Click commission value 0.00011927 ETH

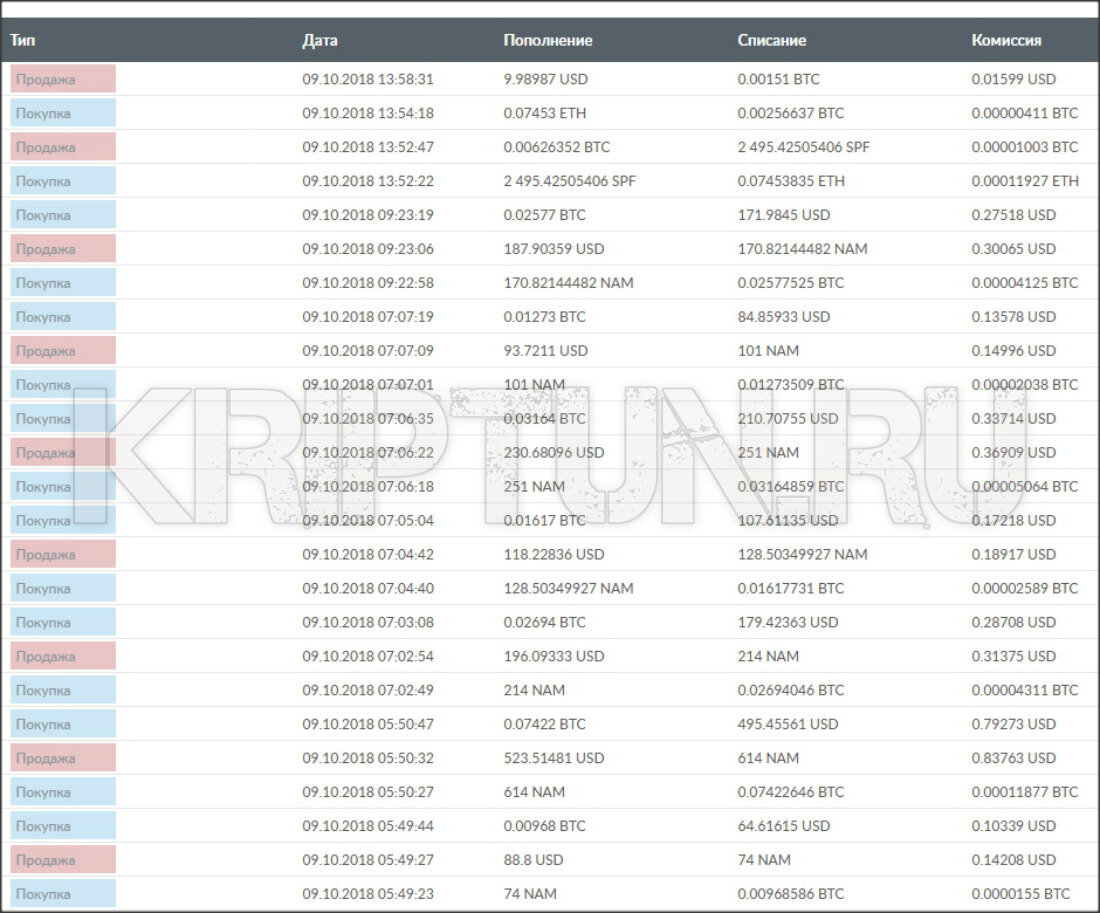pos(1025,181)
